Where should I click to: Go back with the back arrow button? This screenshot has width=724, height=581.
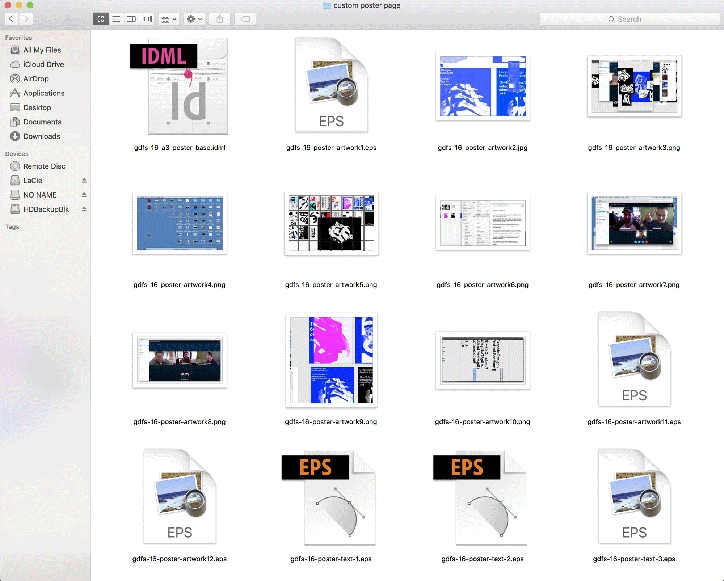click(12, 19)
